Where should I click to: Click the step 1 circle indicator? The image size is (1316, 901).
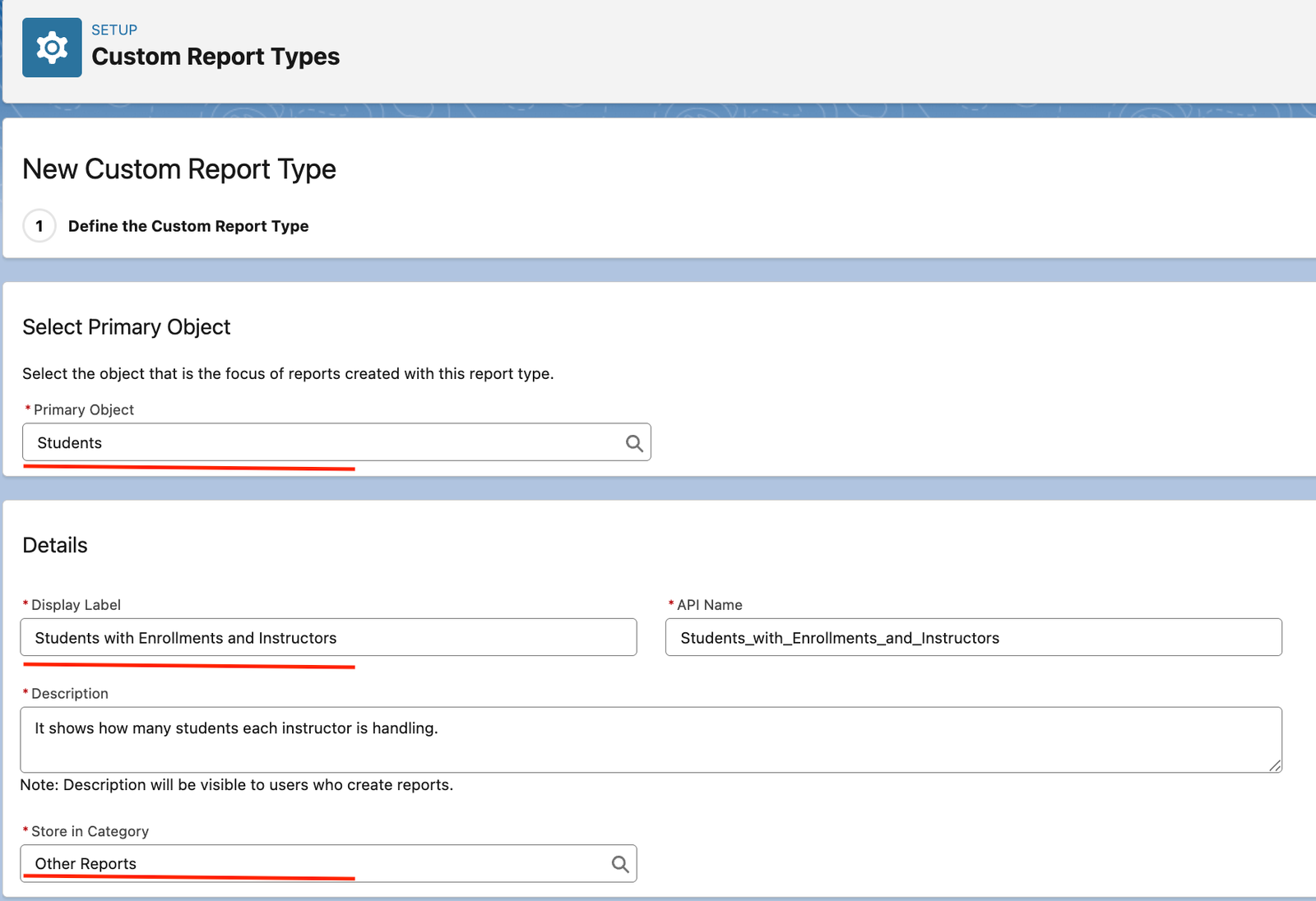pyautogui.click(x=39, y=226)
